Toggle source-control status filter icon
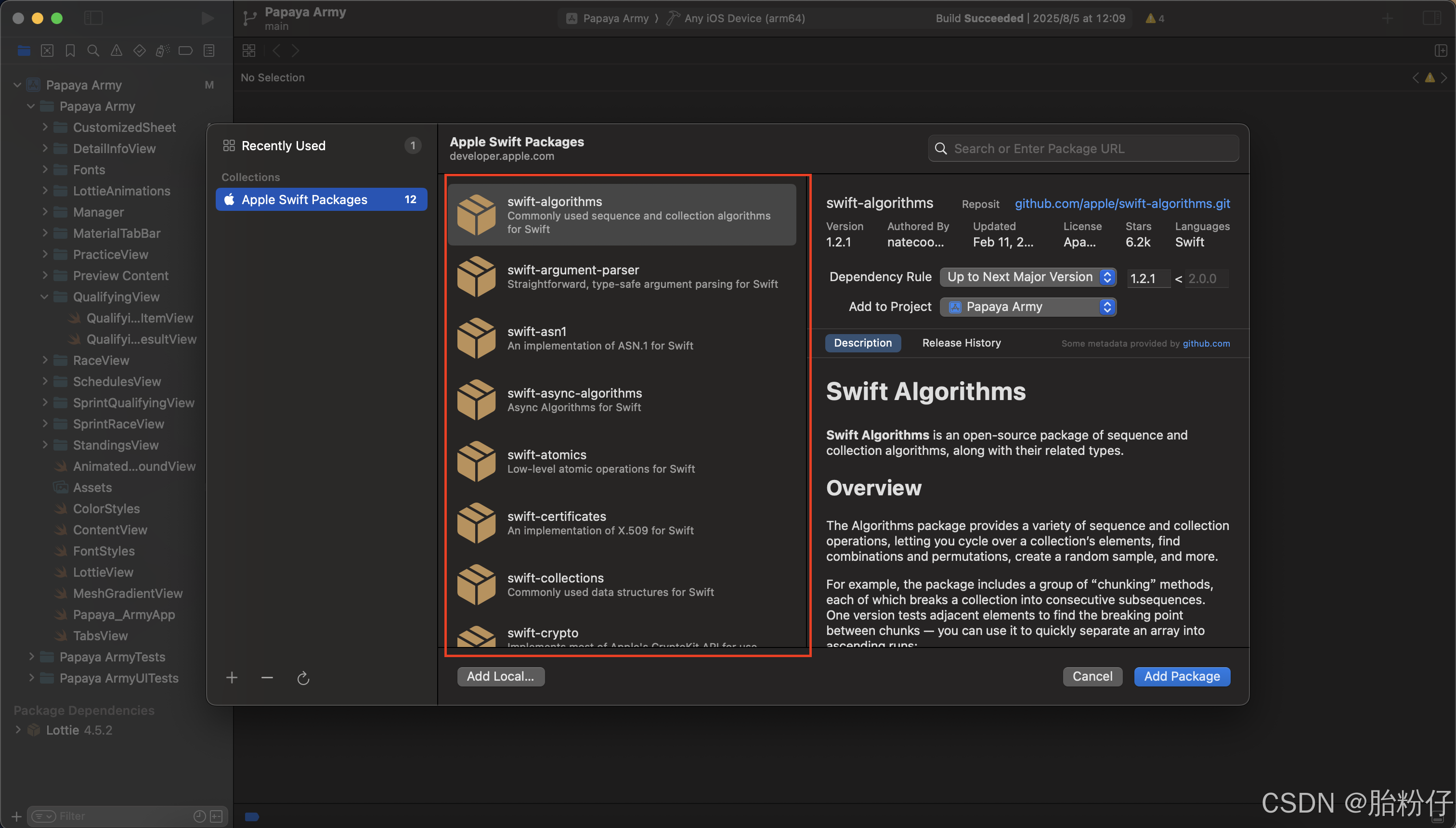Image resolution: width=1456 pixels, height=828 pixels. [217, 816]
